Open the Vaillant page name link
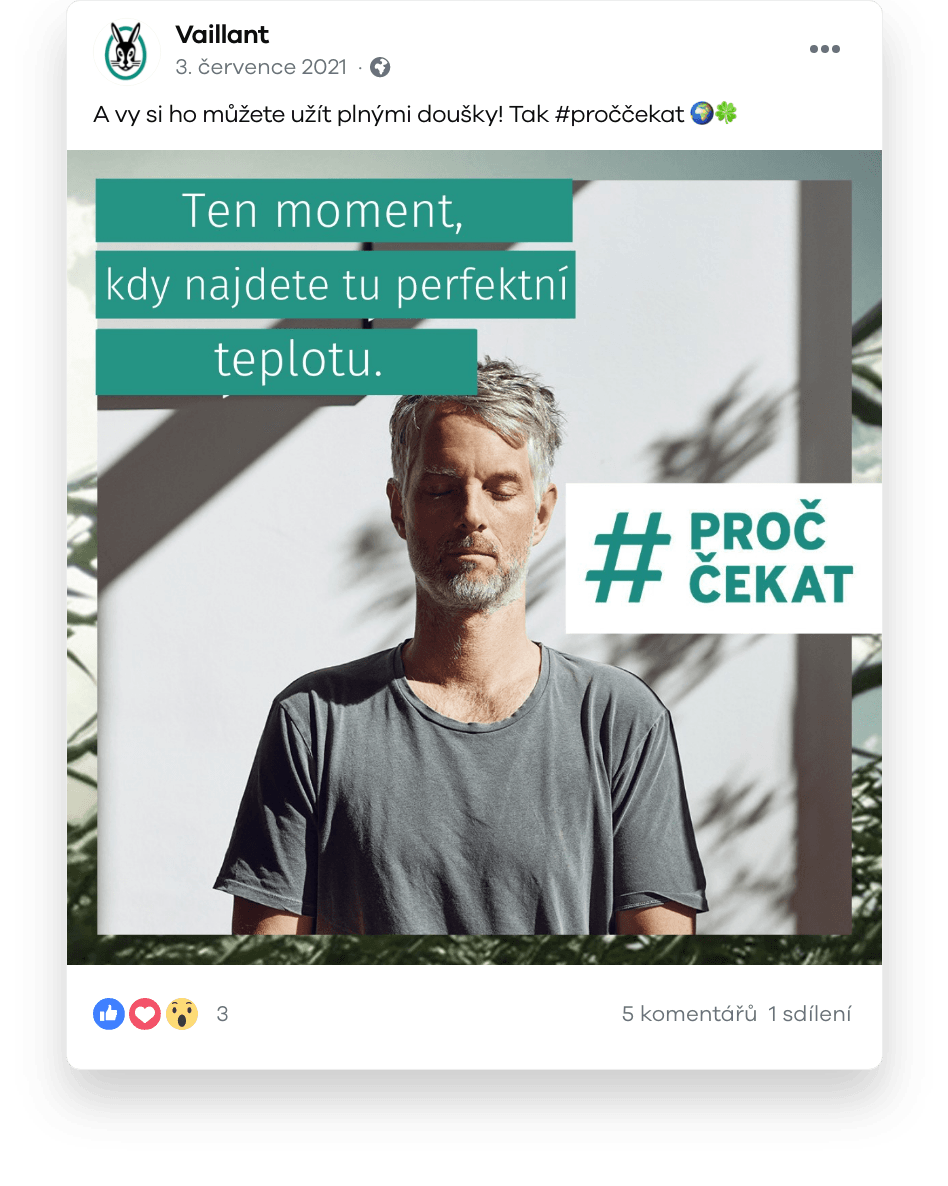 [x=222, y=35]
